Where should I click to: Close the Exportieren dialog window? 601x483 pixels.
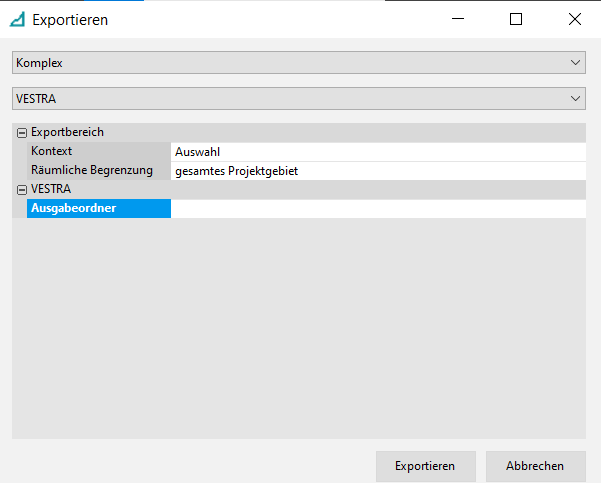point(574,19)
